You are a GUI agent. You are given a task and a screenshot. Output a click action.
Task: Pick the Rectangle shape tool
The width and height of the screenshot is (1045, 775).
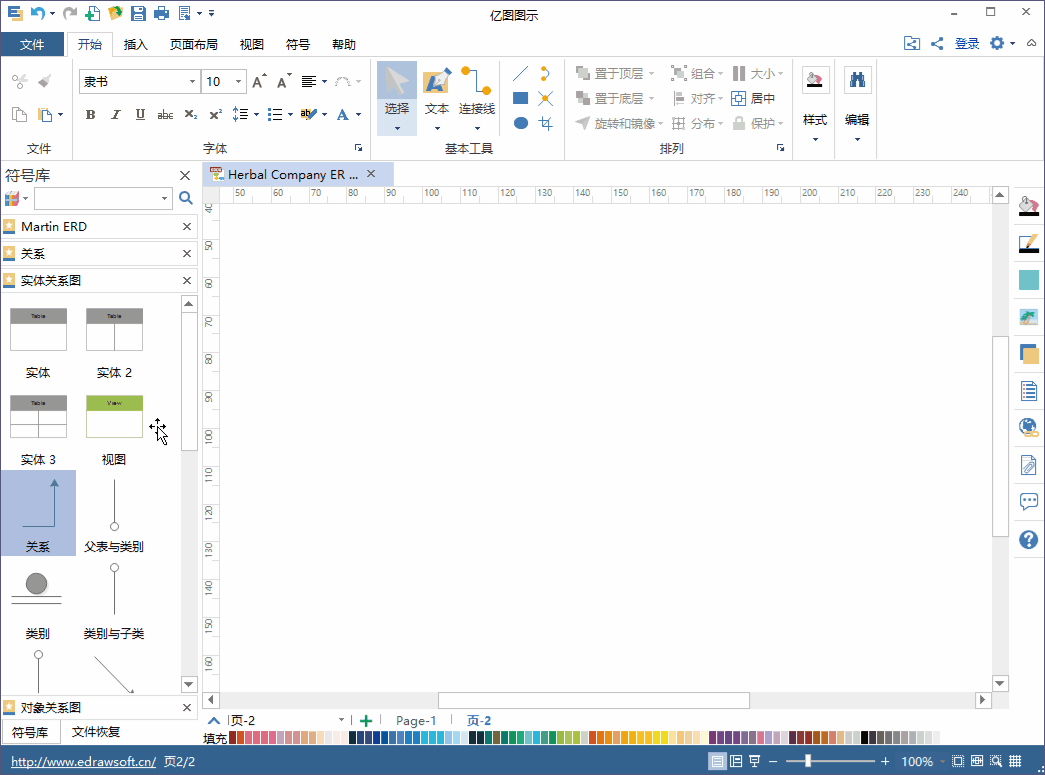[521, 99]
